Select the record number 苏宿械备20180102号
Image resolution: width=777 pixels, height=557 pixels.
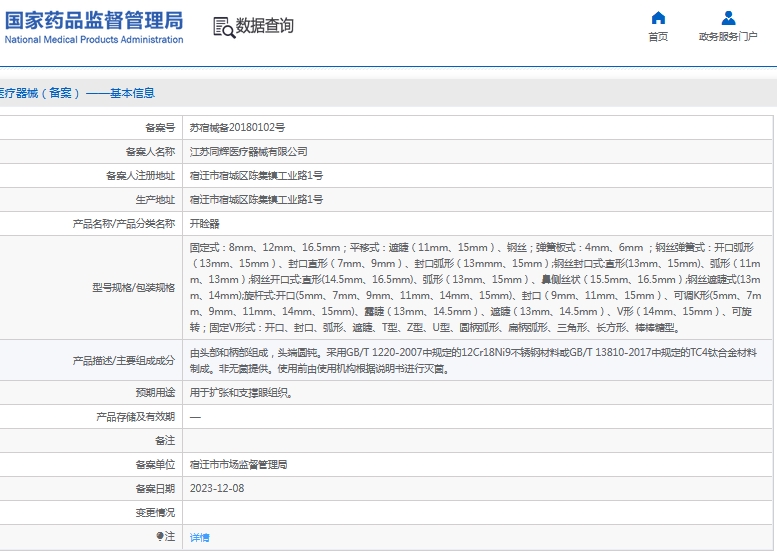(237, 128)
